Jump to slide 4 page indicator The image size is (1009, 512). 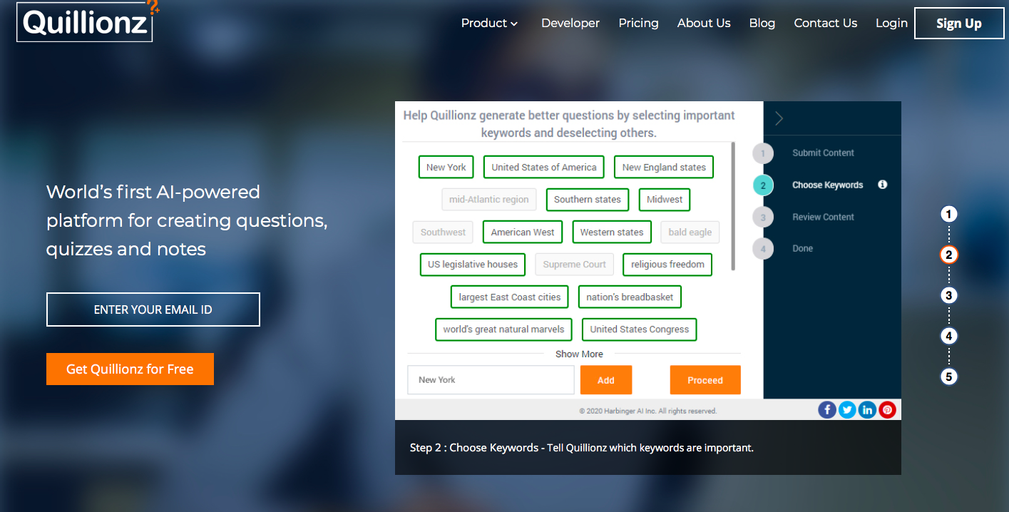tap(949, 336)
